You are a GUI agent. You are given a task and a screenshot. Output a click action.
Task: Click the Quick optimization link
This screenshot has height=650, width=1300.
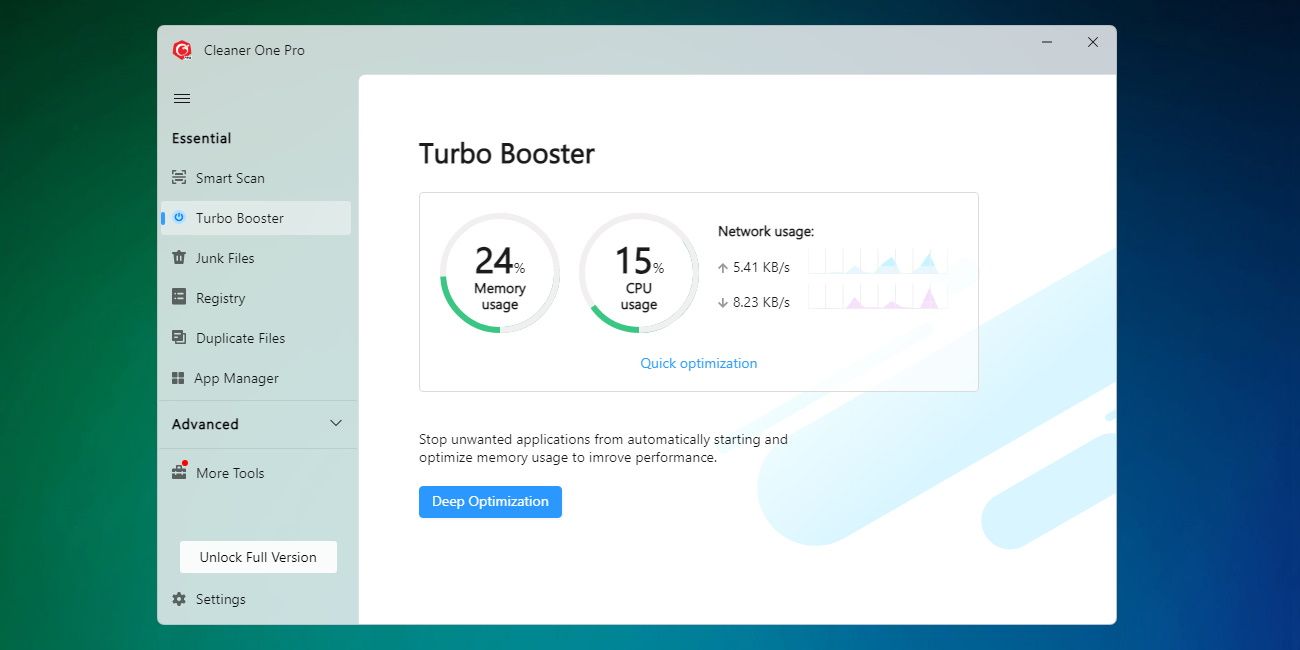pyautogui.click(x=698, y=363)
